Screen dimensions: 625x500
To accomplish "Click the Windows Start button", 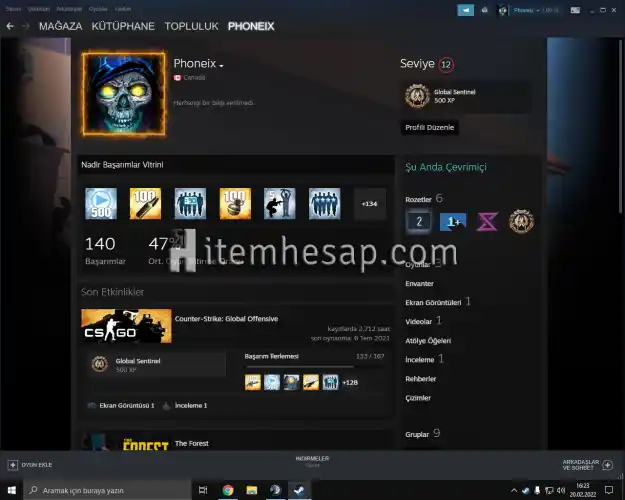I will (11, 490).
